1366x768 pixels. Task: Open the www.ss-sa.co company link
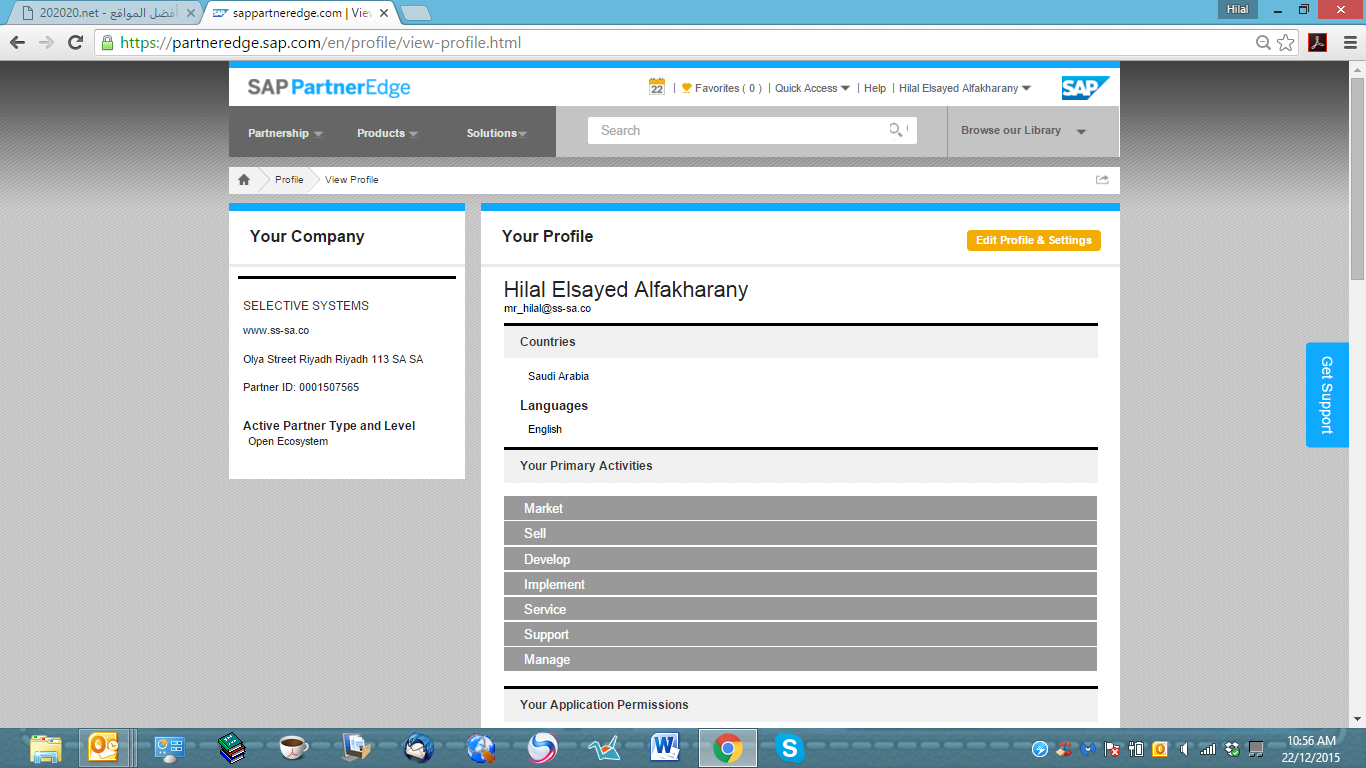tap(276, 330)
